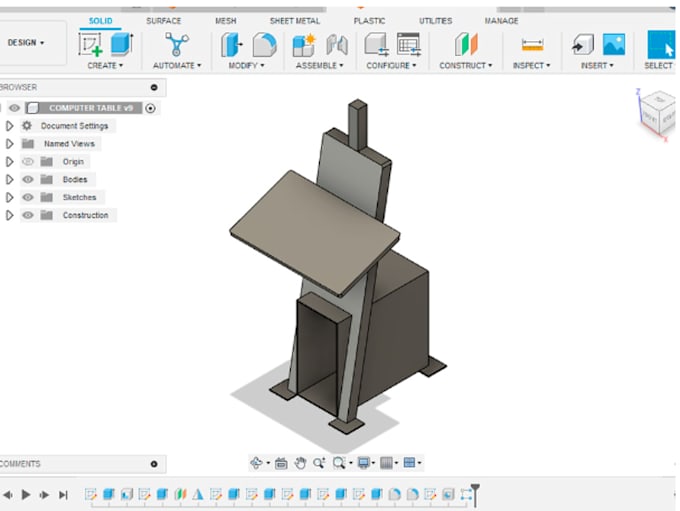680x511 pixels.
Task: Click the blue triangular feature in timeline
Action: pos(198,494)
